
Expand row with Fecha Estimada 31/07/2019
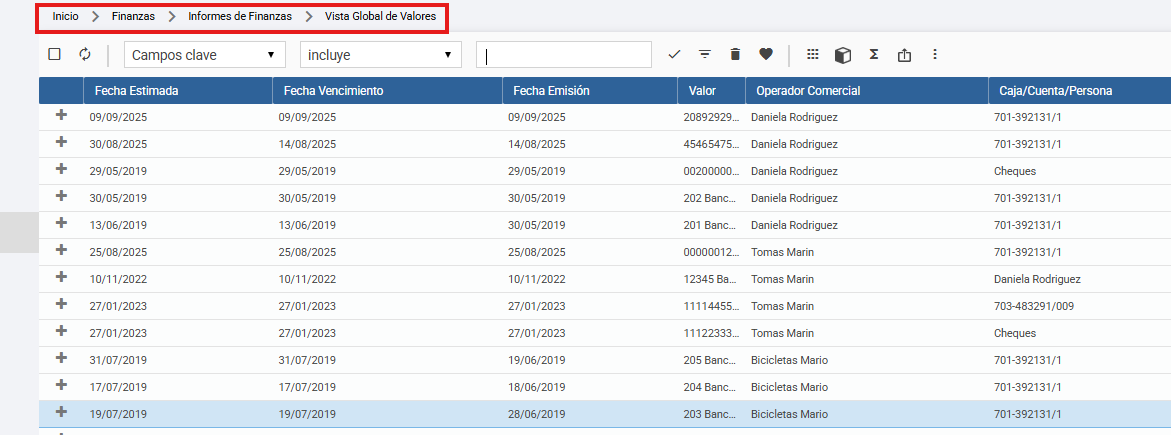pyautogui.click(x=61, y=358)
